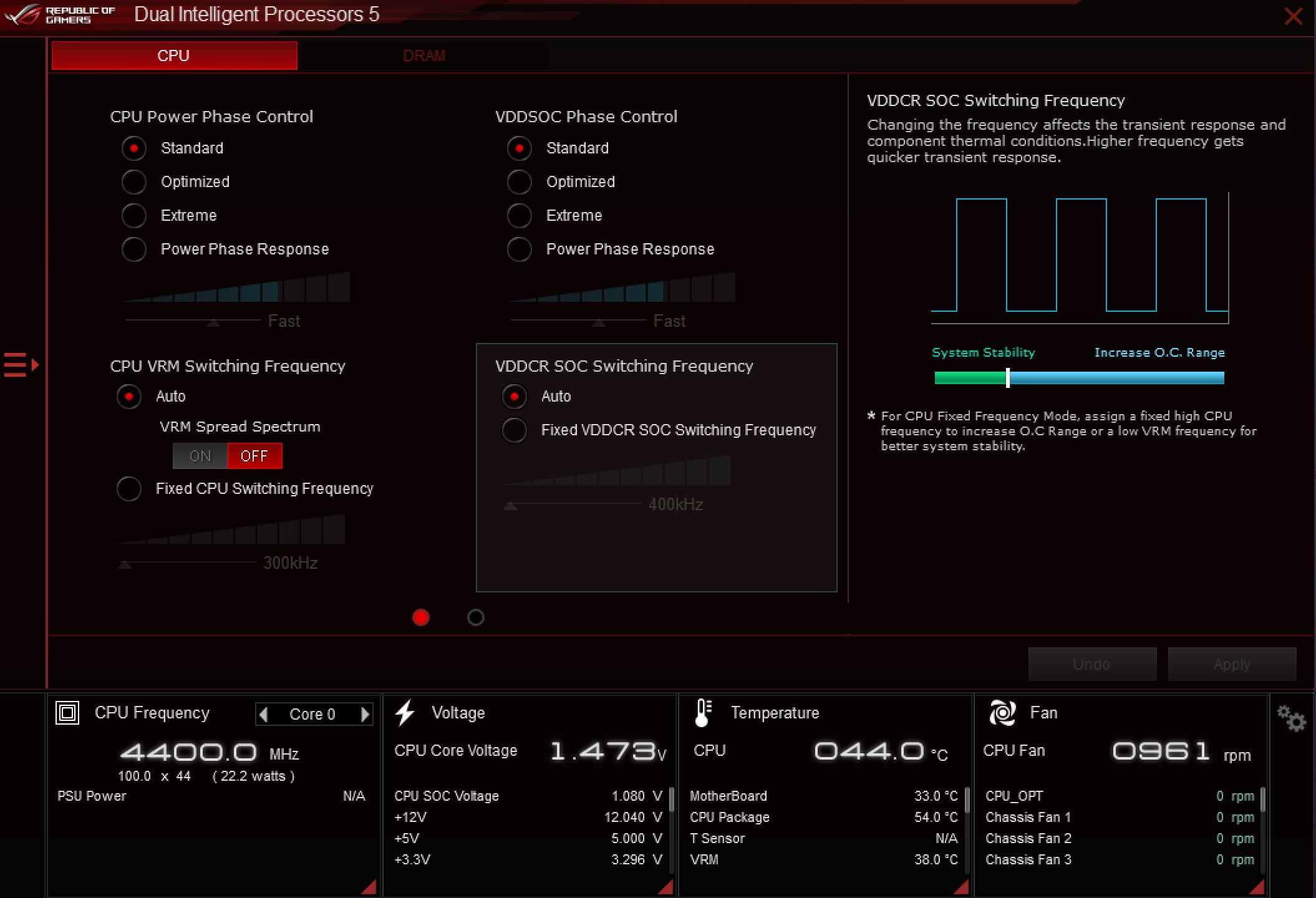
Task: Click CPU Power Phase Response slider handle
Action: 213,322
